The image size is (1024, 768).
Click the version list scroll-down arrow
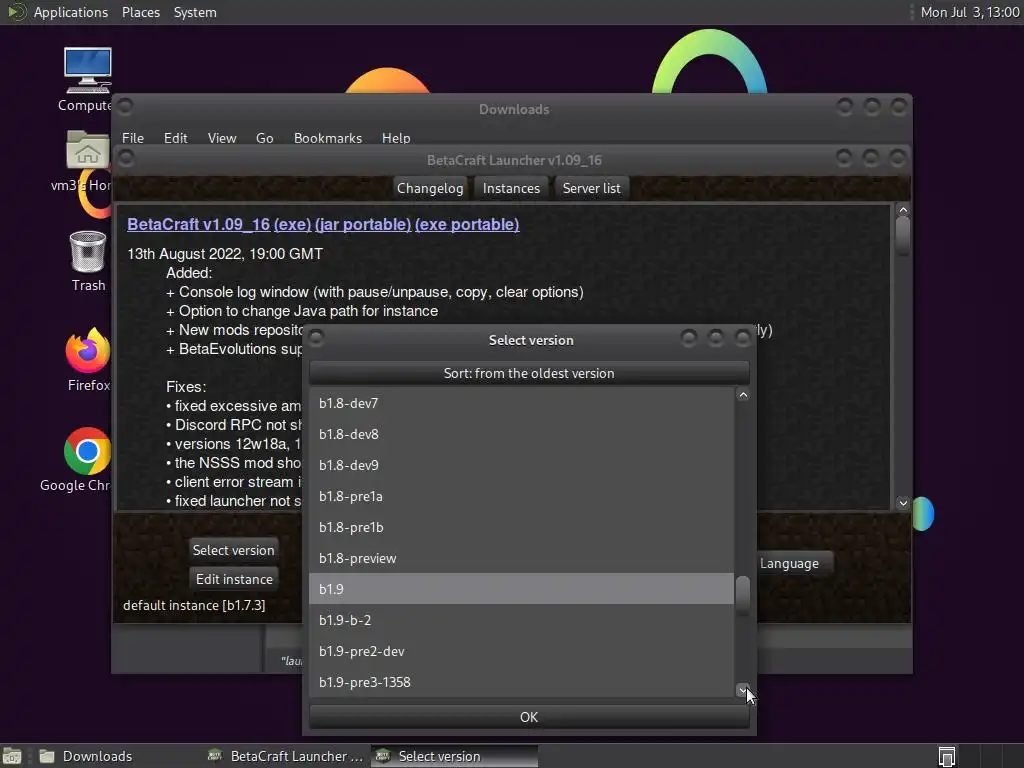[x=743, y=690]
